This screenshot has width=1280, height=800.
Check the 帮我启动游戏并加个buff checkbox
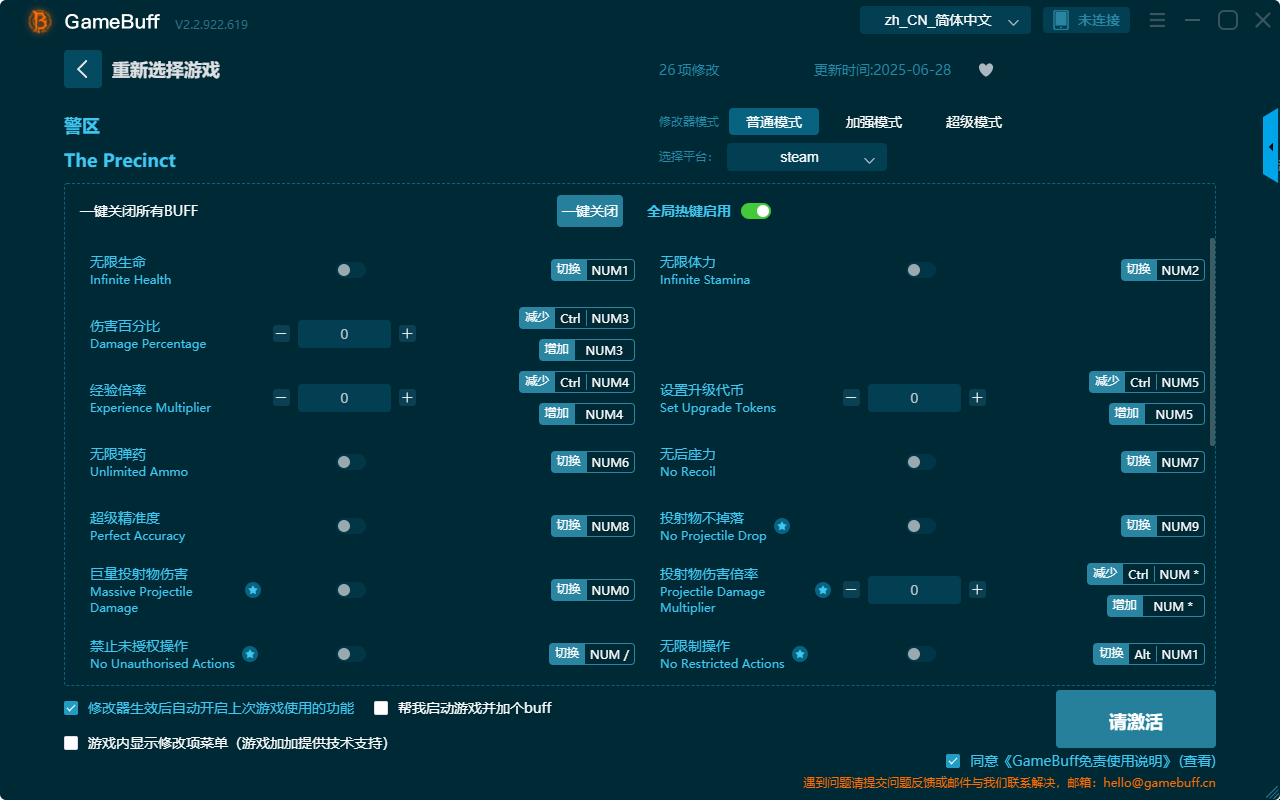click(381, 707)
